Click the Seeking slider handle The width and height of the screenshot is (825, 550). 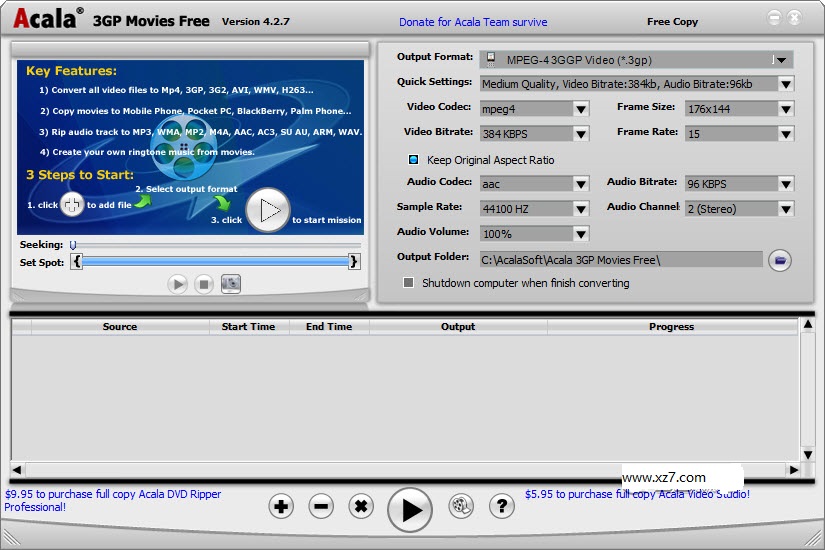(x=73, y=245)
